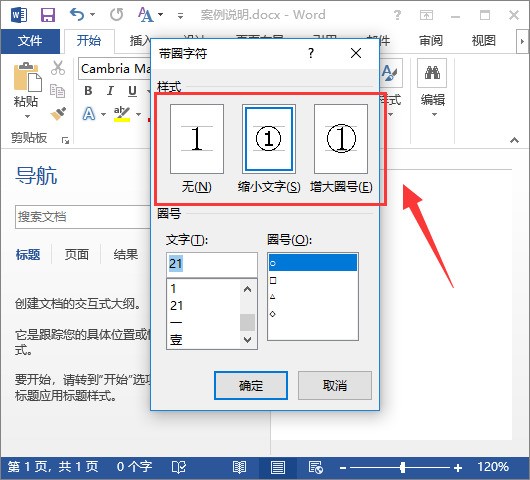This screenshot has width=530, height=480.
Task: Toggle italic formatting button
Action: [110, 91]
